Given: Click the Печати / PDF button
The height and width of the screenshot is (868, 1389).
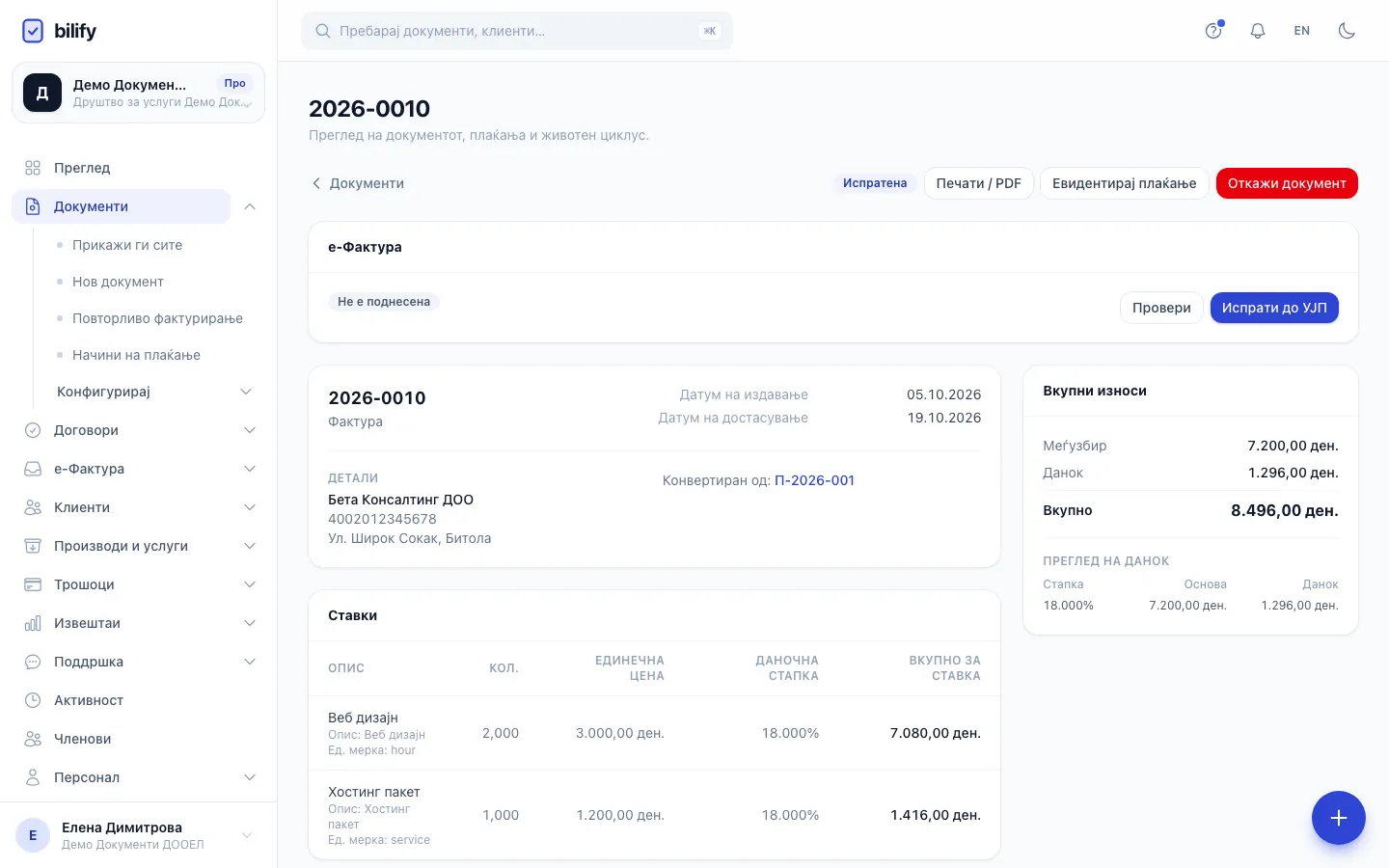Looking at the screenshot, I should (x=979, y=183).
